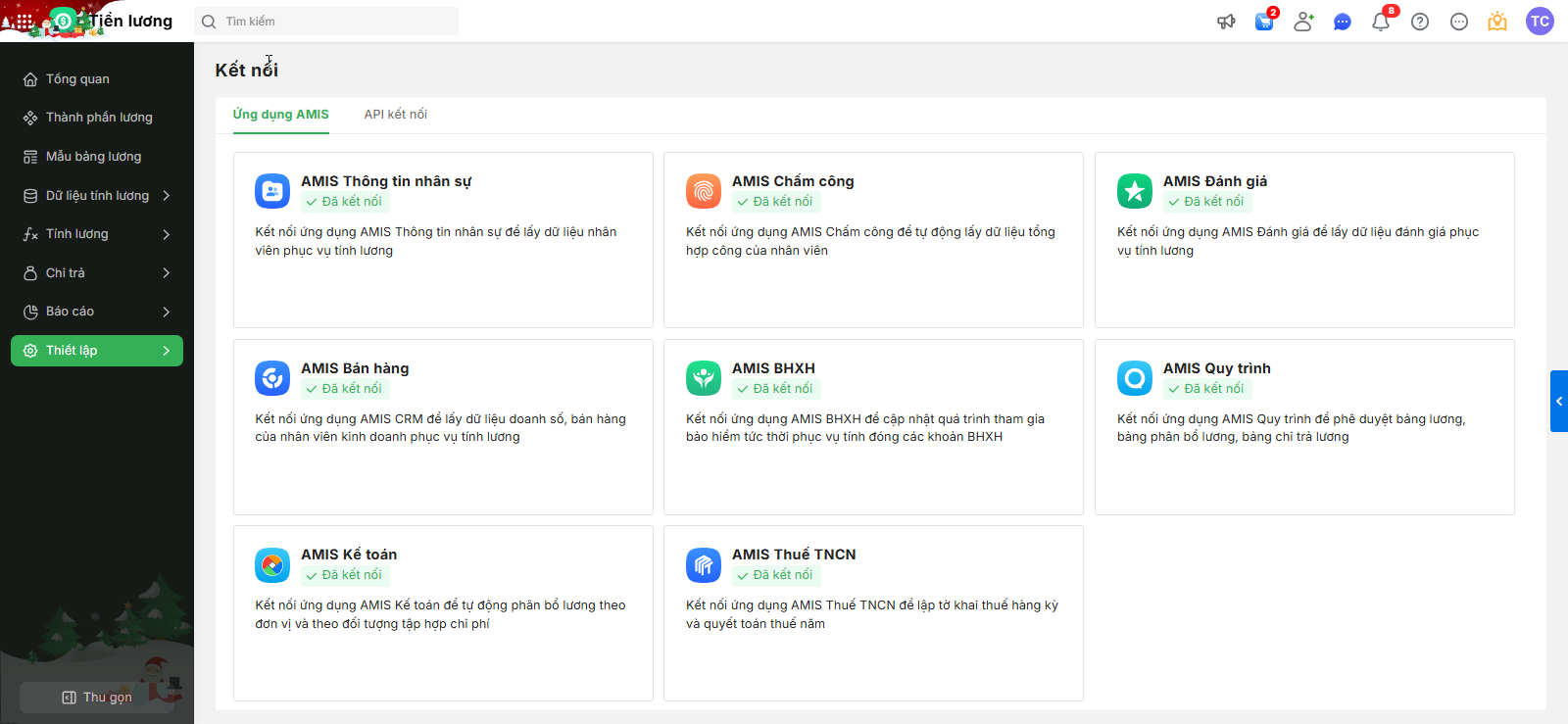Image resolution: width=1568 pixels, height=724 pixels.
Task: Click the AMIS Chấm công fingerprint icon
Action: (704, 191)
